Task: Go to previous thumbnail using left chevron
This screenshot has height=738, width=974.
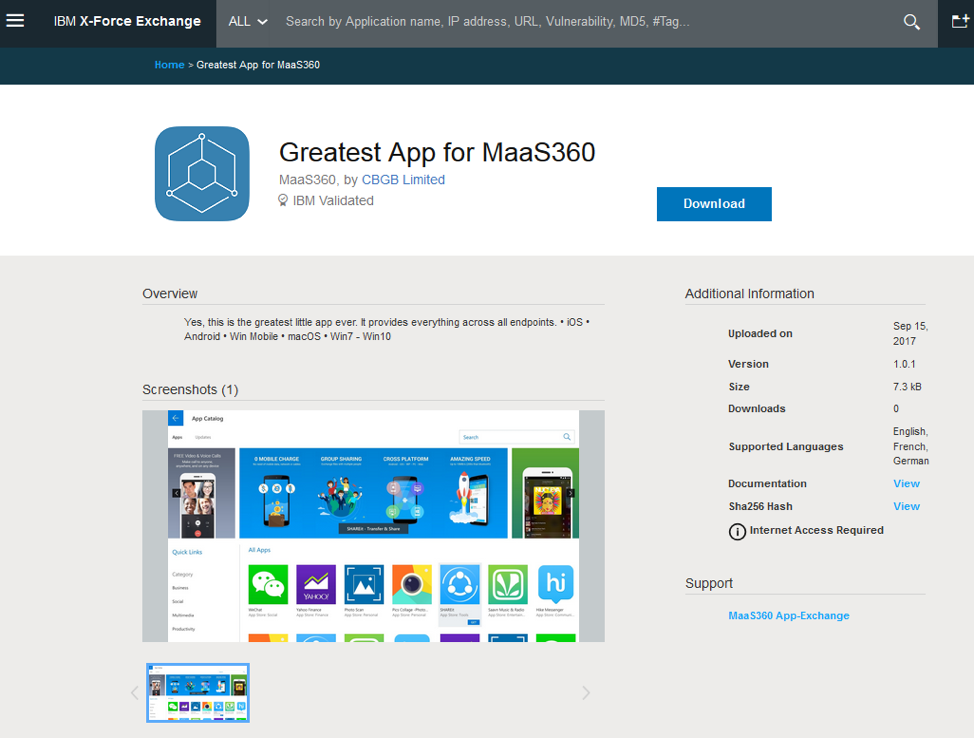Action: (x=135, y=693)
